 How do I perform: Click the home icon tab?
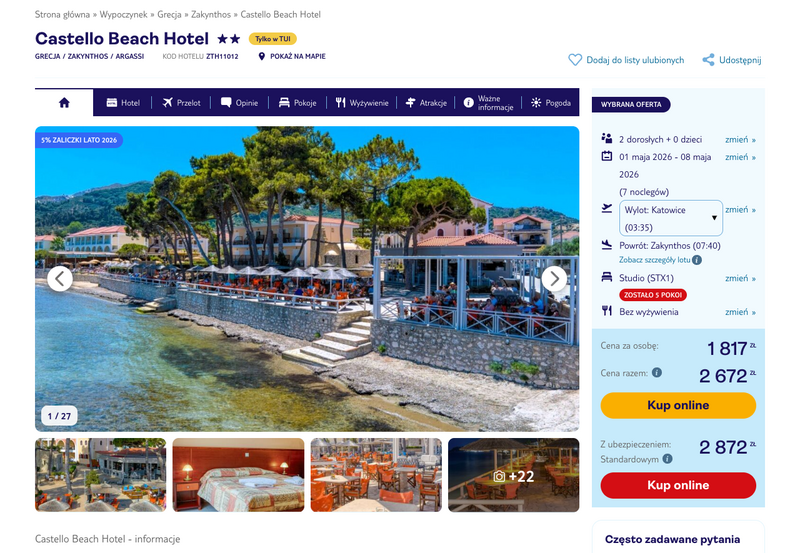[x=64, y=103]
